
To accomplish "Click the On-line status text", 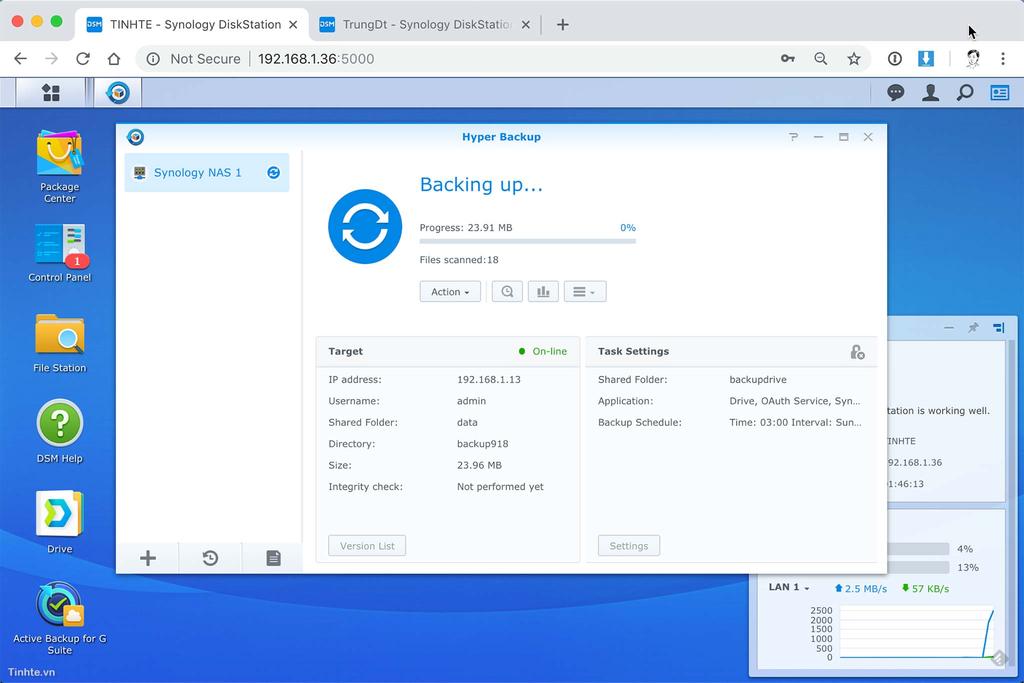I will pyautogui.click(x=550, y=351).
